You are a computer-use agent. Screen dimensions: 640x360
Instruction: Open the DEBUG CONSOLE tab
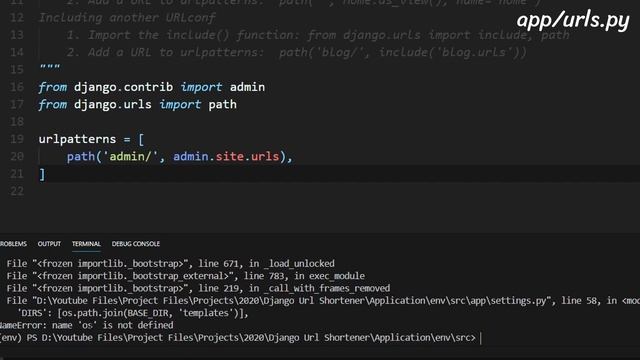136,244
